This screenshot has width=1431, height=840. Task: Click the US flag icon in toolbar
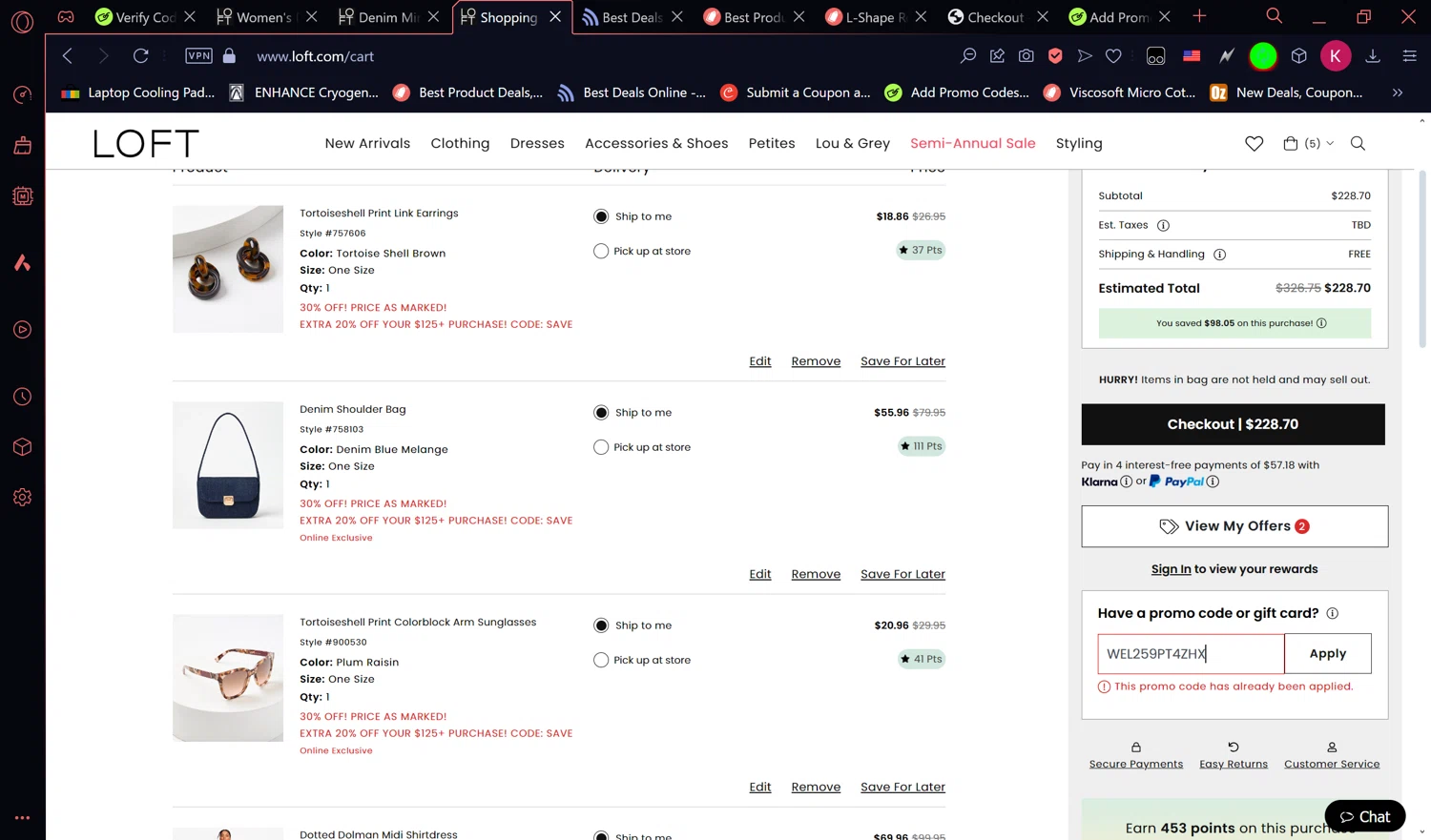click(x=1192, y=56)
